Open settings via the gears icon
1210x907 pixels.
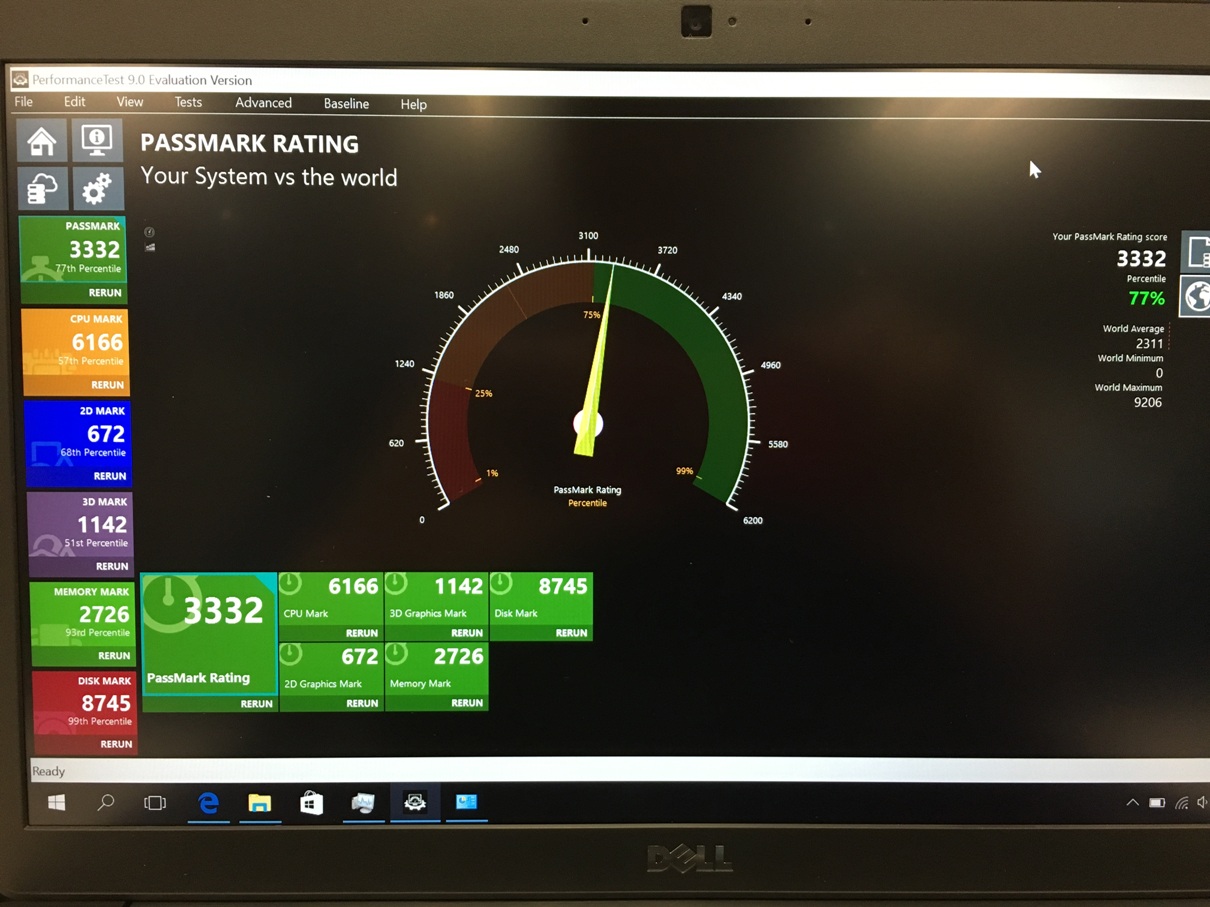click(x=97, y=188)
